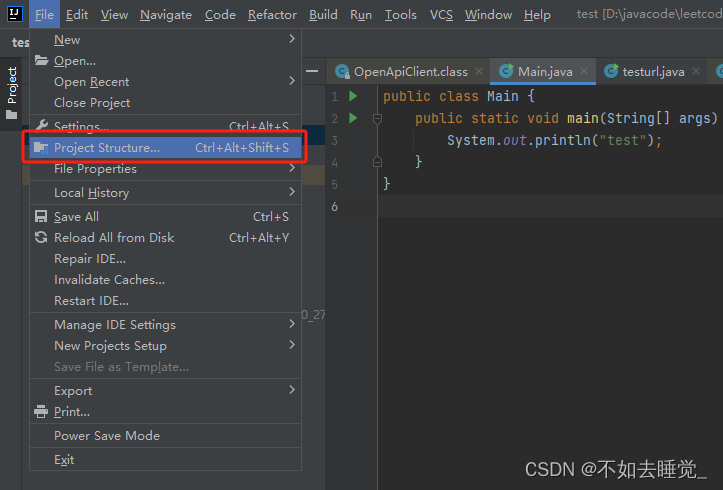Close the OpenApiClient.class tab
The width and height of the screenshot is (723, 490).
[x=479, y=71]
